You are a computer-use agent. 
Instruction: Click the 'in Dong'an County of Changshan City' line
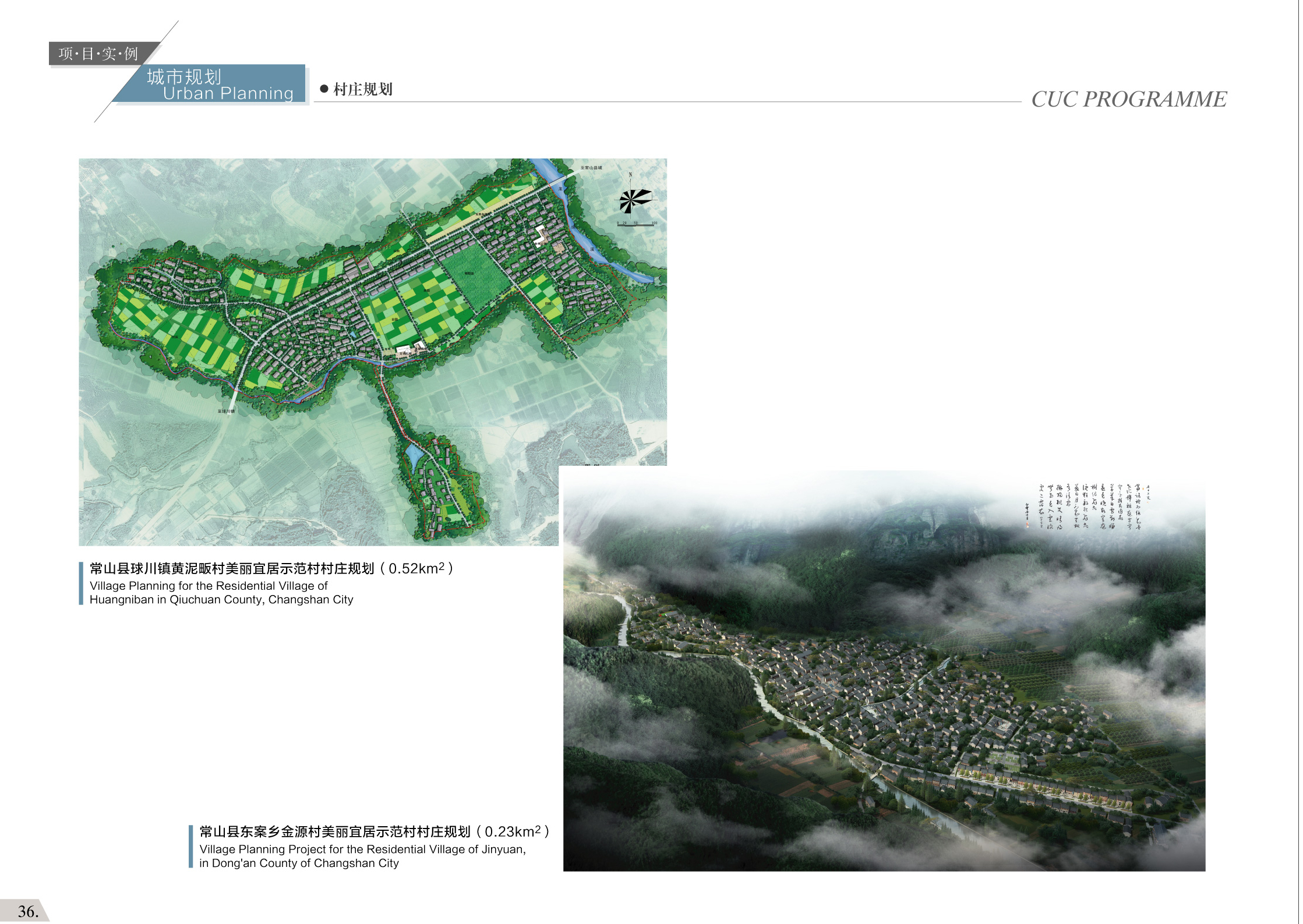[299, 864]
